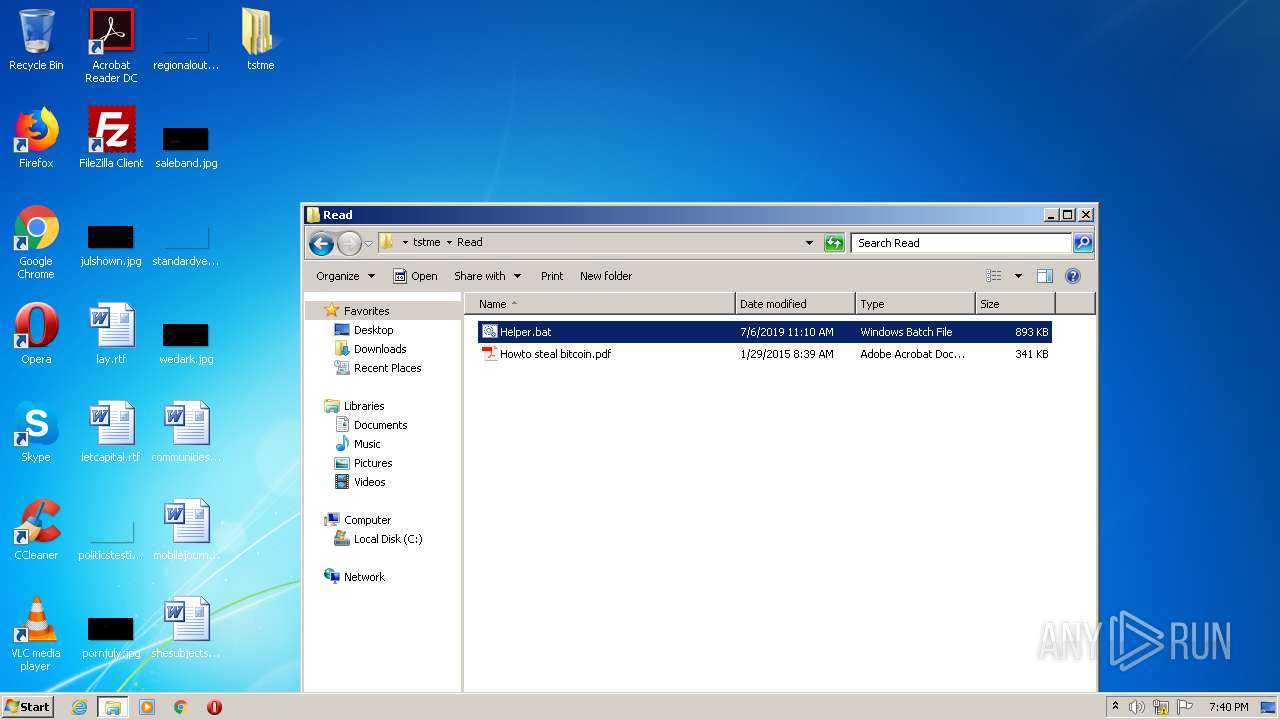
Task: Click the refresh button next to the address bar
Action: tap(834, 243)
